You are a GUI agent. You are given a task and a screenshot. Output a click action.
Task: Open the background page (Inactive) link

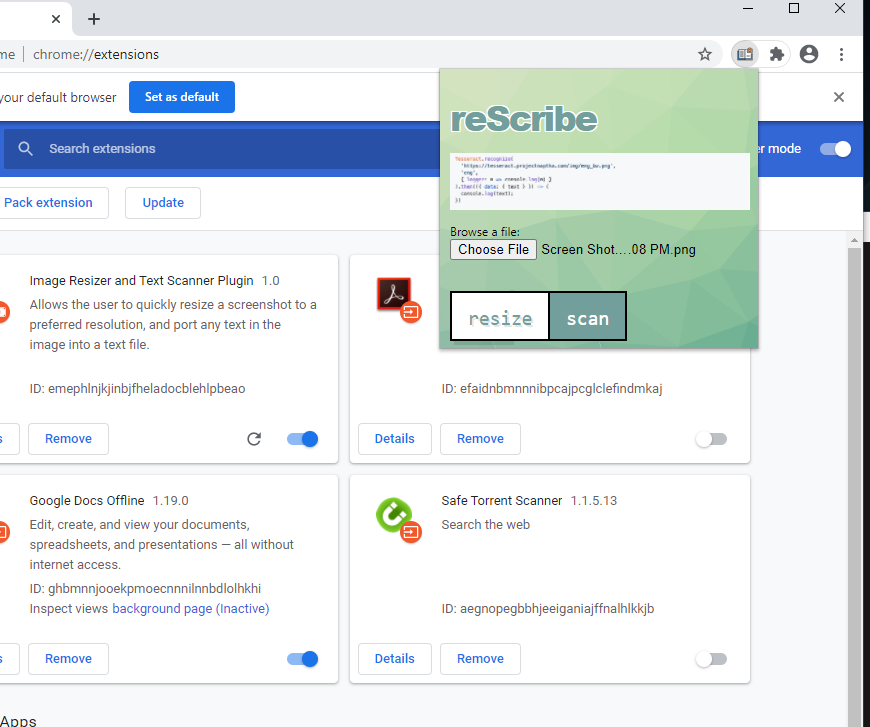(191, 609)
